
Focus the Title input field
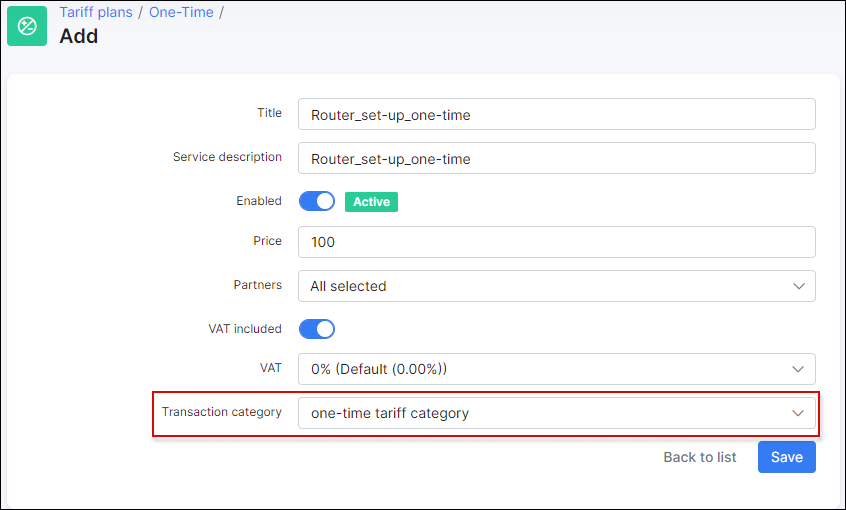(556, 115)
